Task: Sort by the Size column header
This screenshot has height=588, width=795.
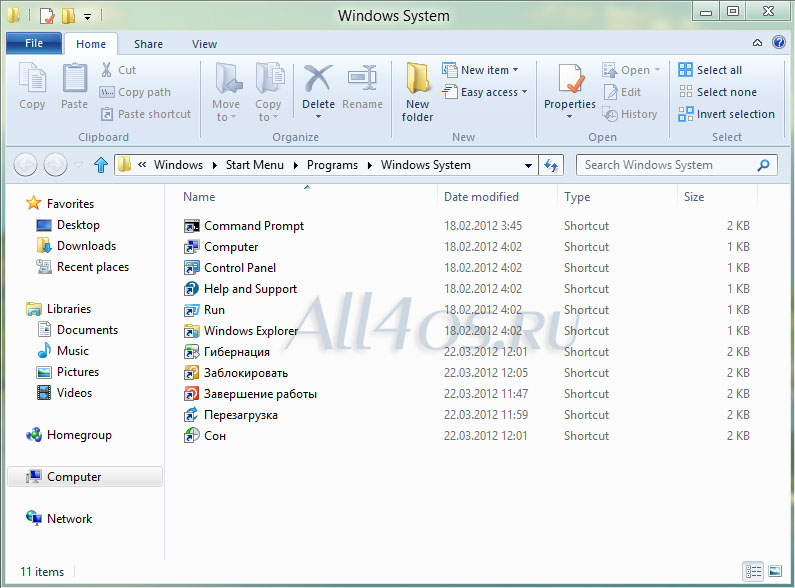Action: click(694, 197)
